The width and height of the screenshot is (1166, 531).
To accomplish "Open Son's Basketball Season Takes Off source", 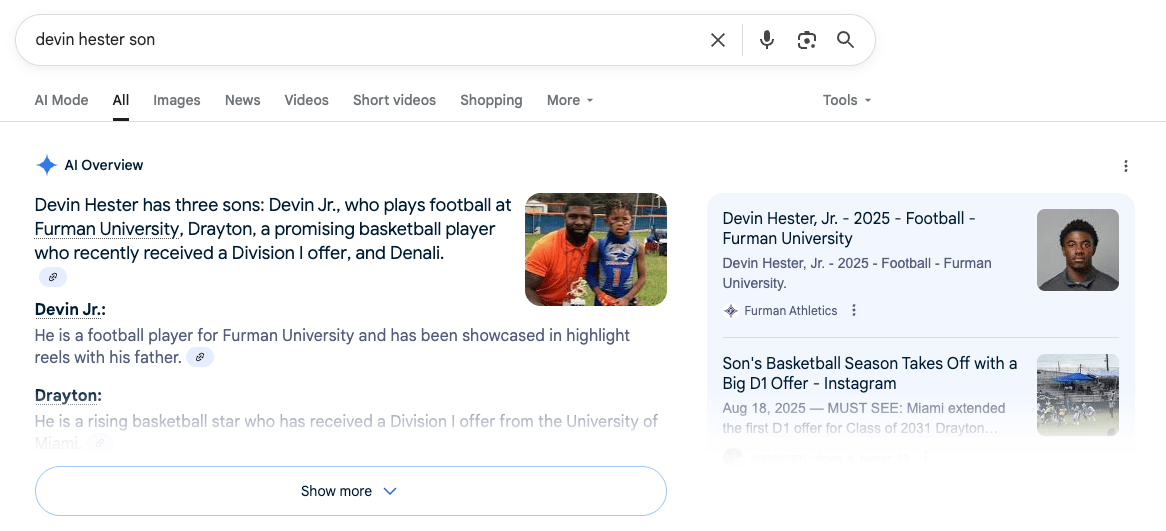I will coord(870,373).
